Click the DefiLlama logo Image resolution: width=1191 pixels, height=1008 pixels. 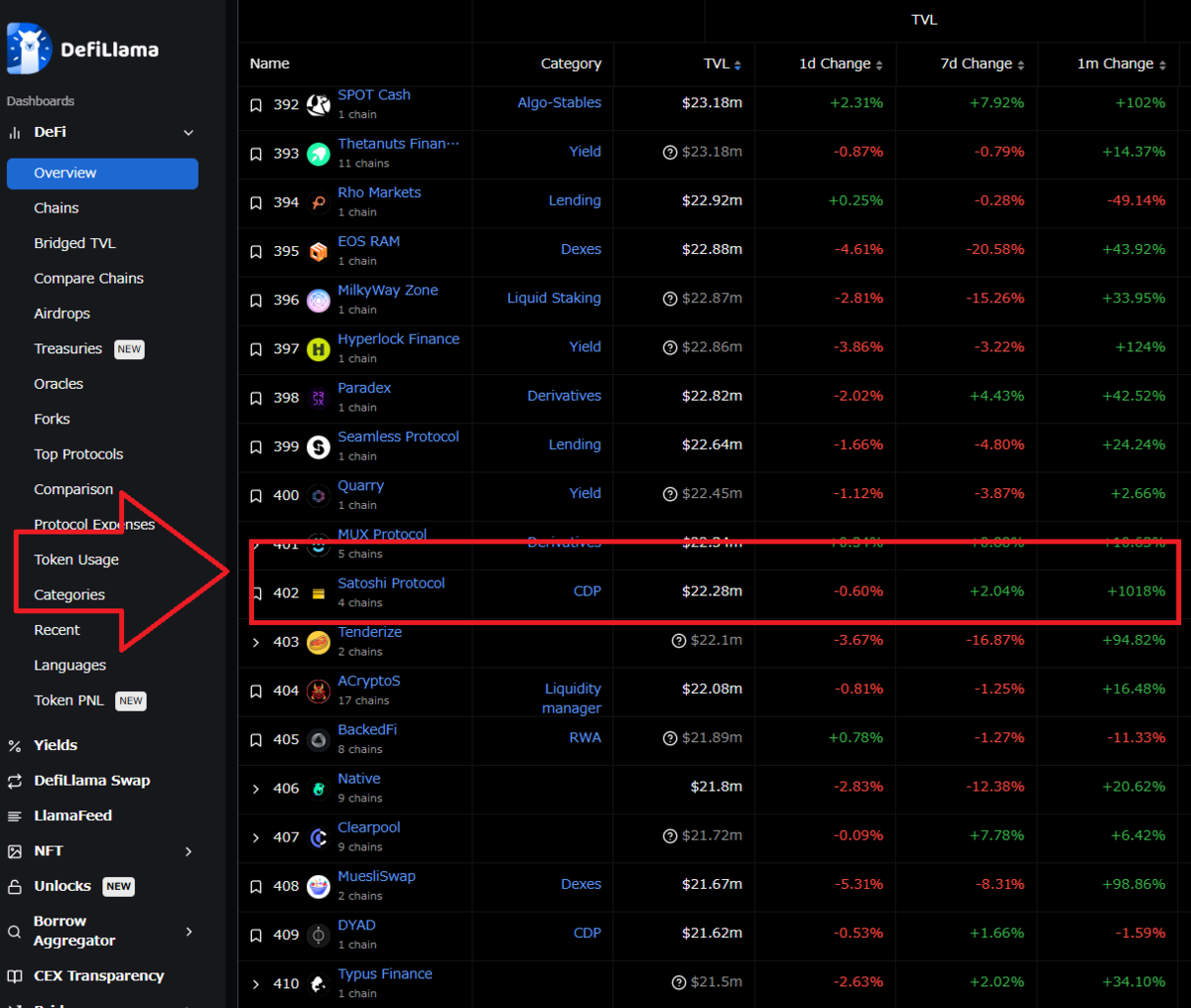pyautogui.click(x=82, y=49)
